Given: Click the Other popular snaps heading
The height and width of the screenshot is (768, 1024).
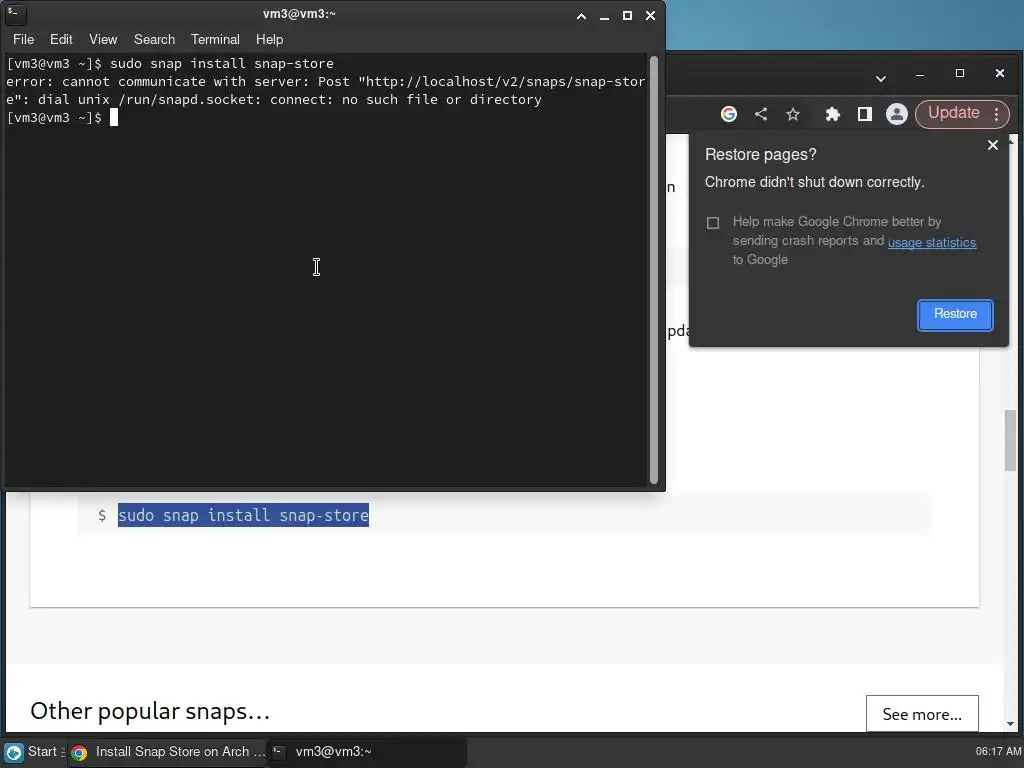Looking at the screenshot, I should click(150, 711).
